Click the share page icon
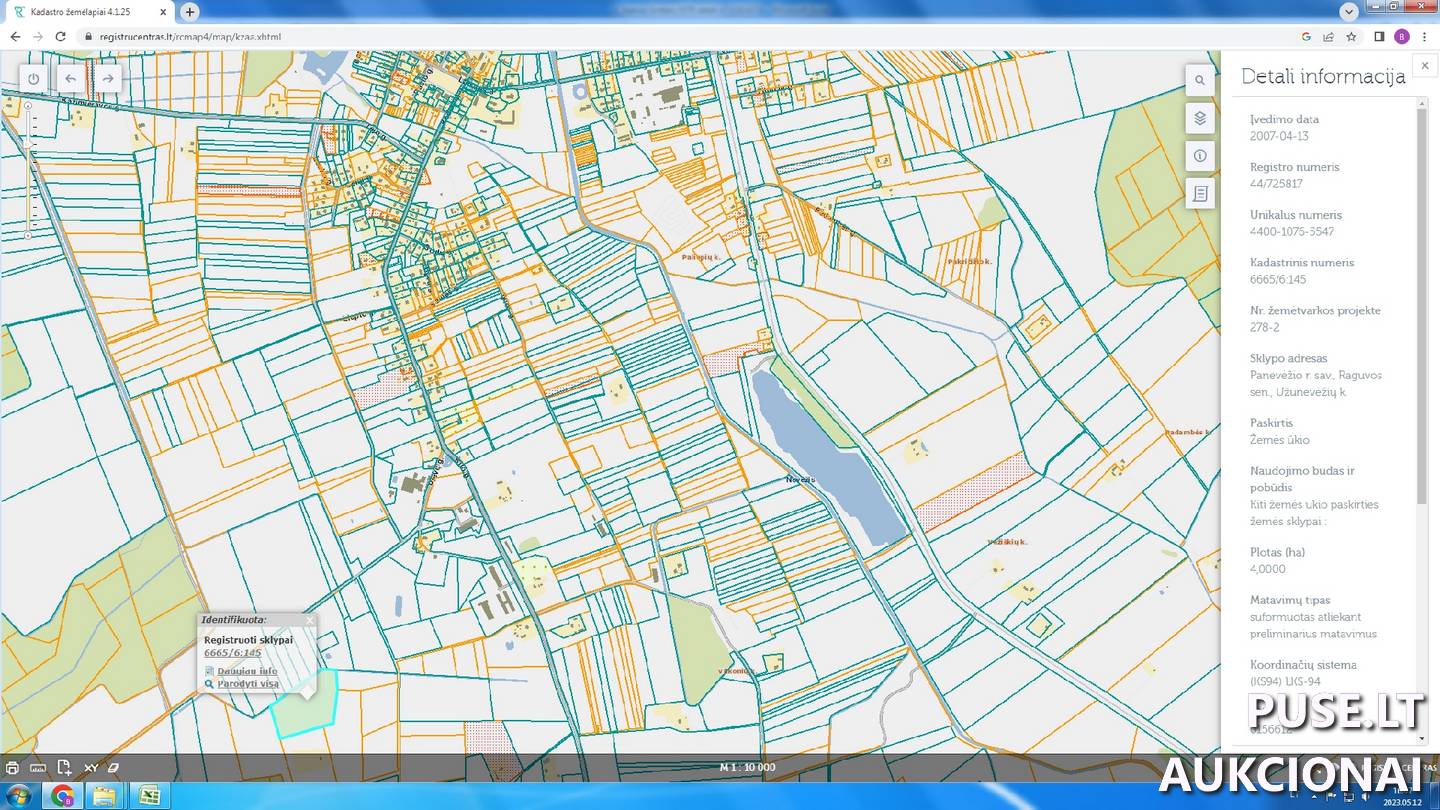Image resolution: width=1440 pixels, height=810 pixels. tap(1328, 37)
